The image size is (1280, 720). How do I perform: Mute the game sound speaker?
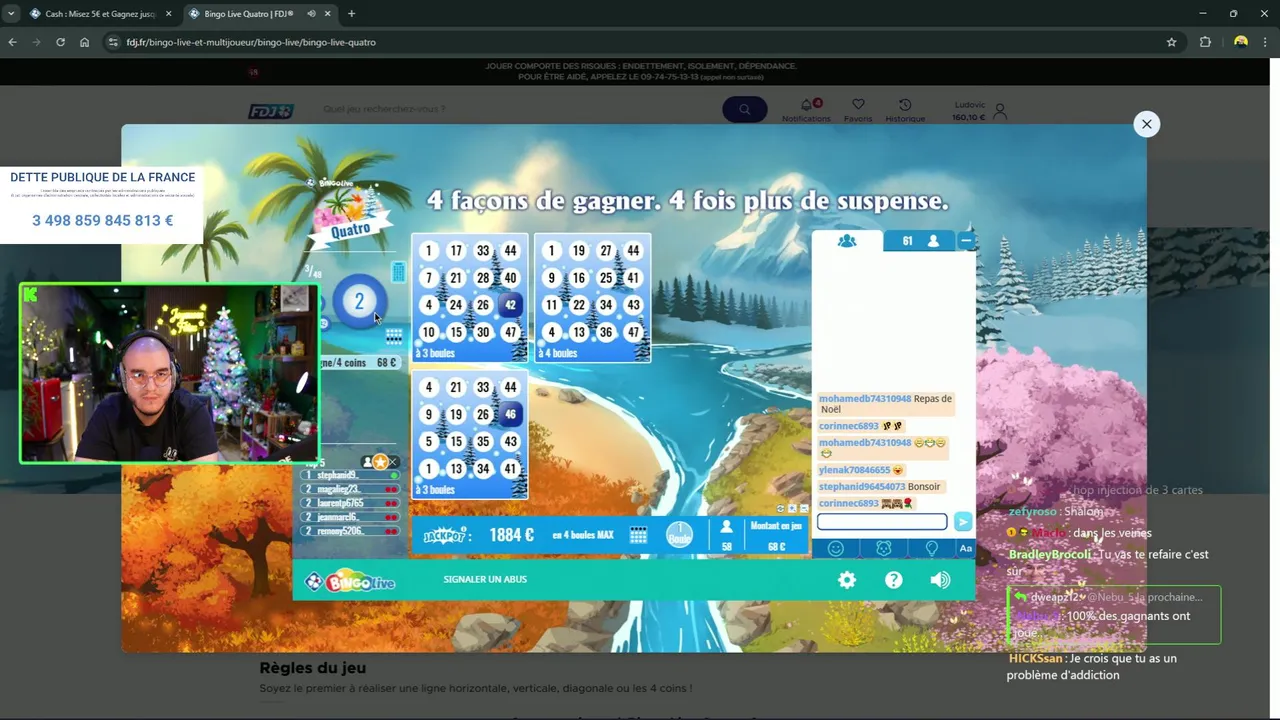[940, 580]
